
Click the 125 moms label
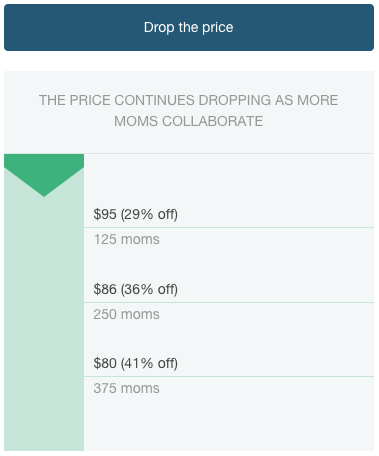(x=127, y=239)
